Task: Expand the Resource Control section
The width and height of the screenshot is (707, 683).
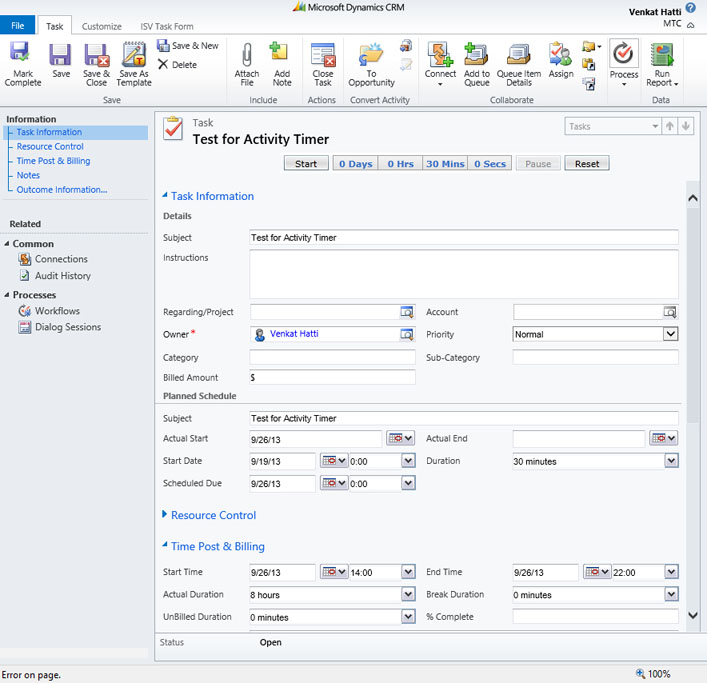Action: (213, 515)
